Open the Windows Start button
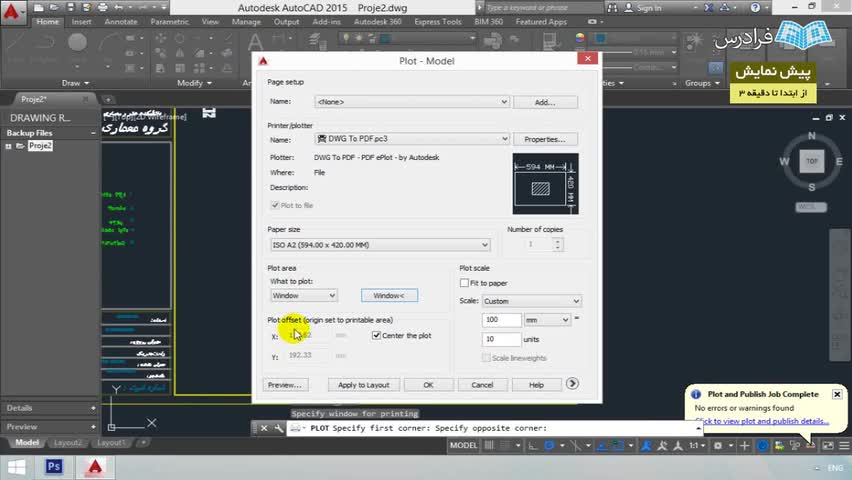852x480 pixels. 16,467
